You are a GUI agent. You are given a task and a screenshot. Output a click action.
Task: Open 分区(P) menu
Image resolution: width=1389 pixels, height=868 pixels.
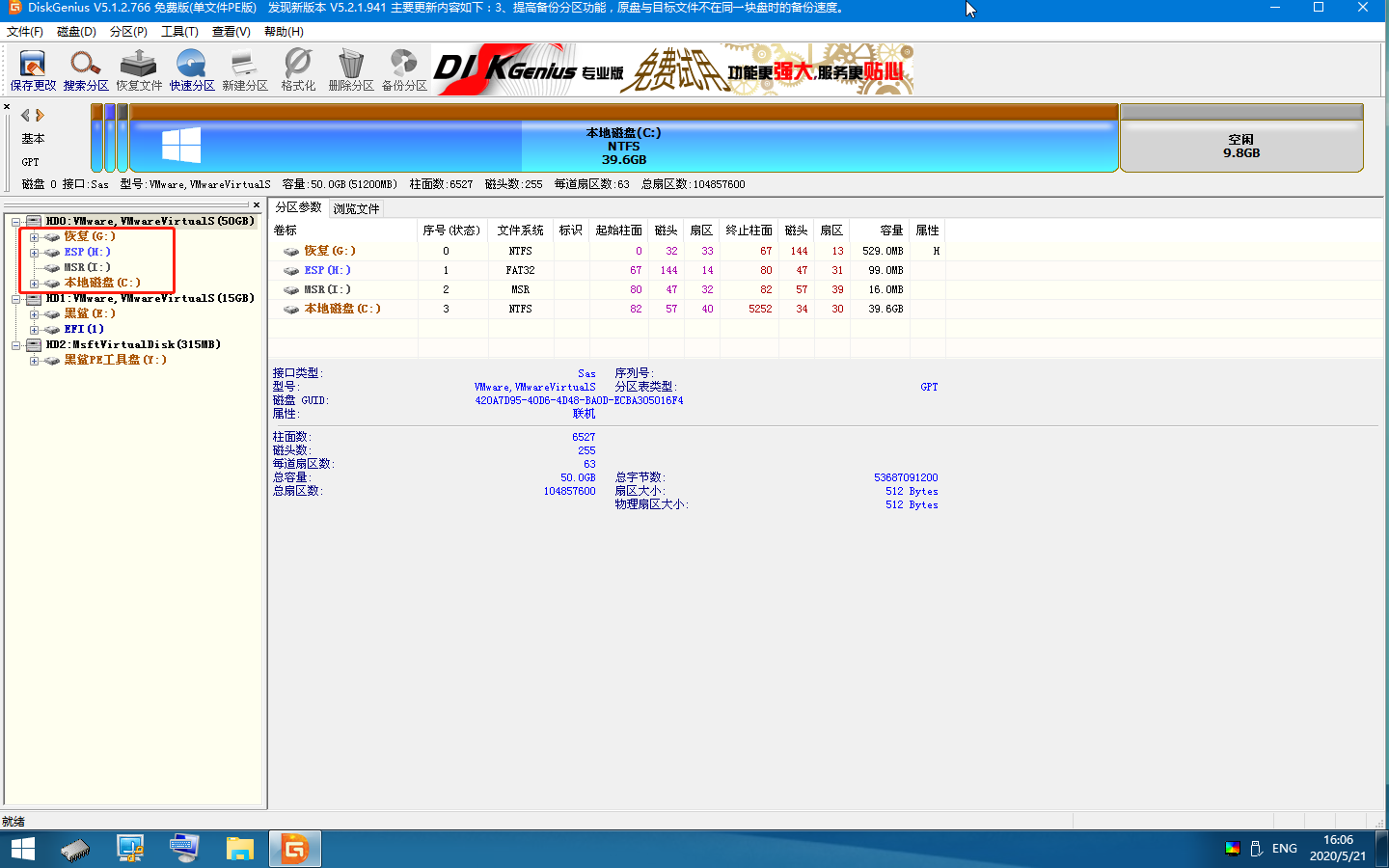pyautogui.click(x=128, y=32)
